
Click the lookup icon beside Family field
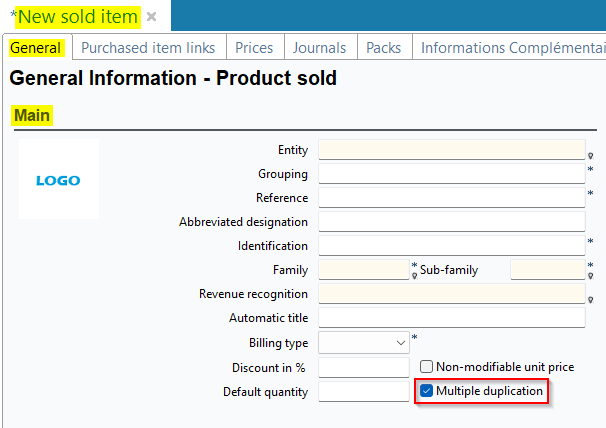414,276
